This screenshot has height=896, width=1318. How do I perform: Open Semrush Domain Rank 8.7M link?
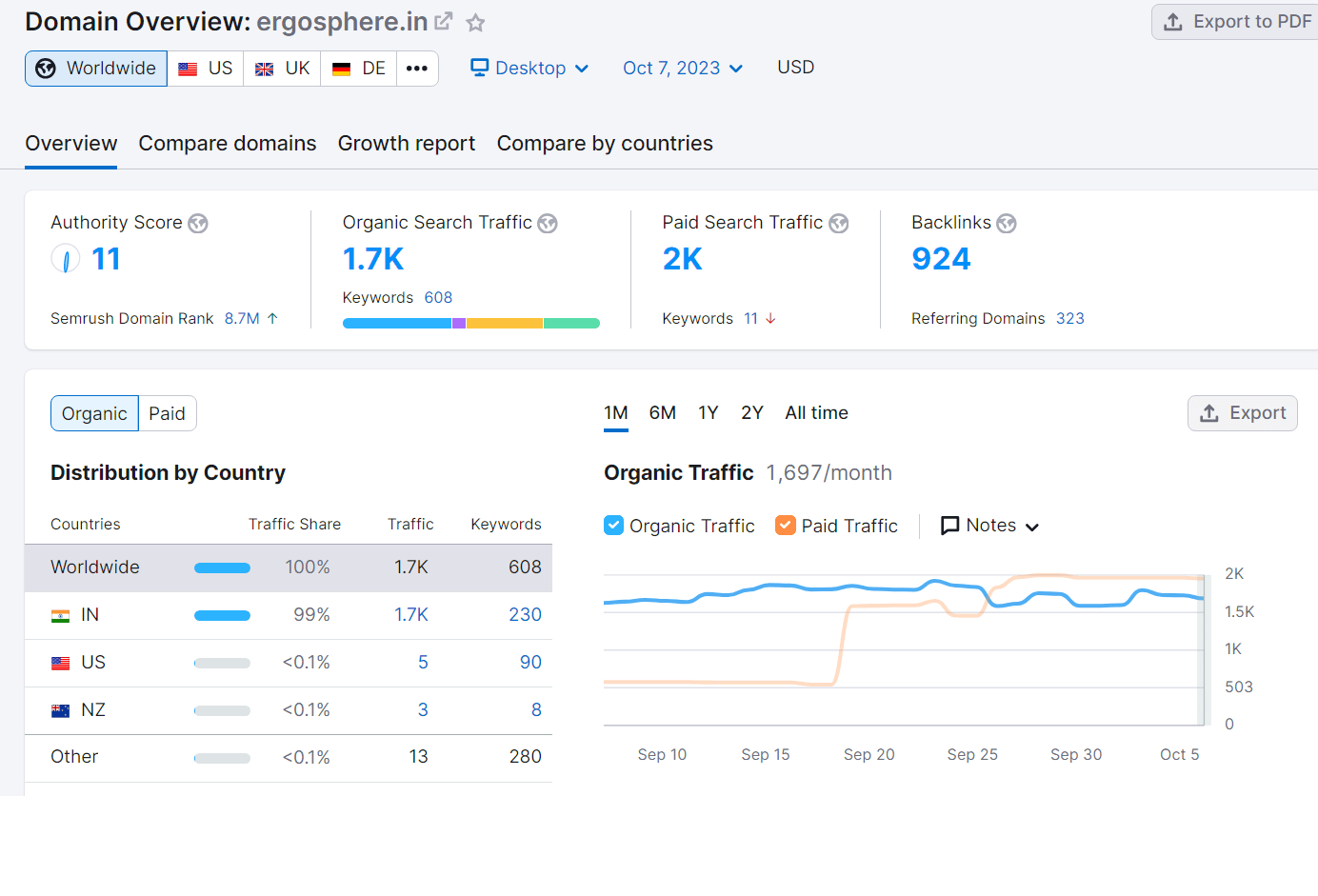(x=242, y=319)
